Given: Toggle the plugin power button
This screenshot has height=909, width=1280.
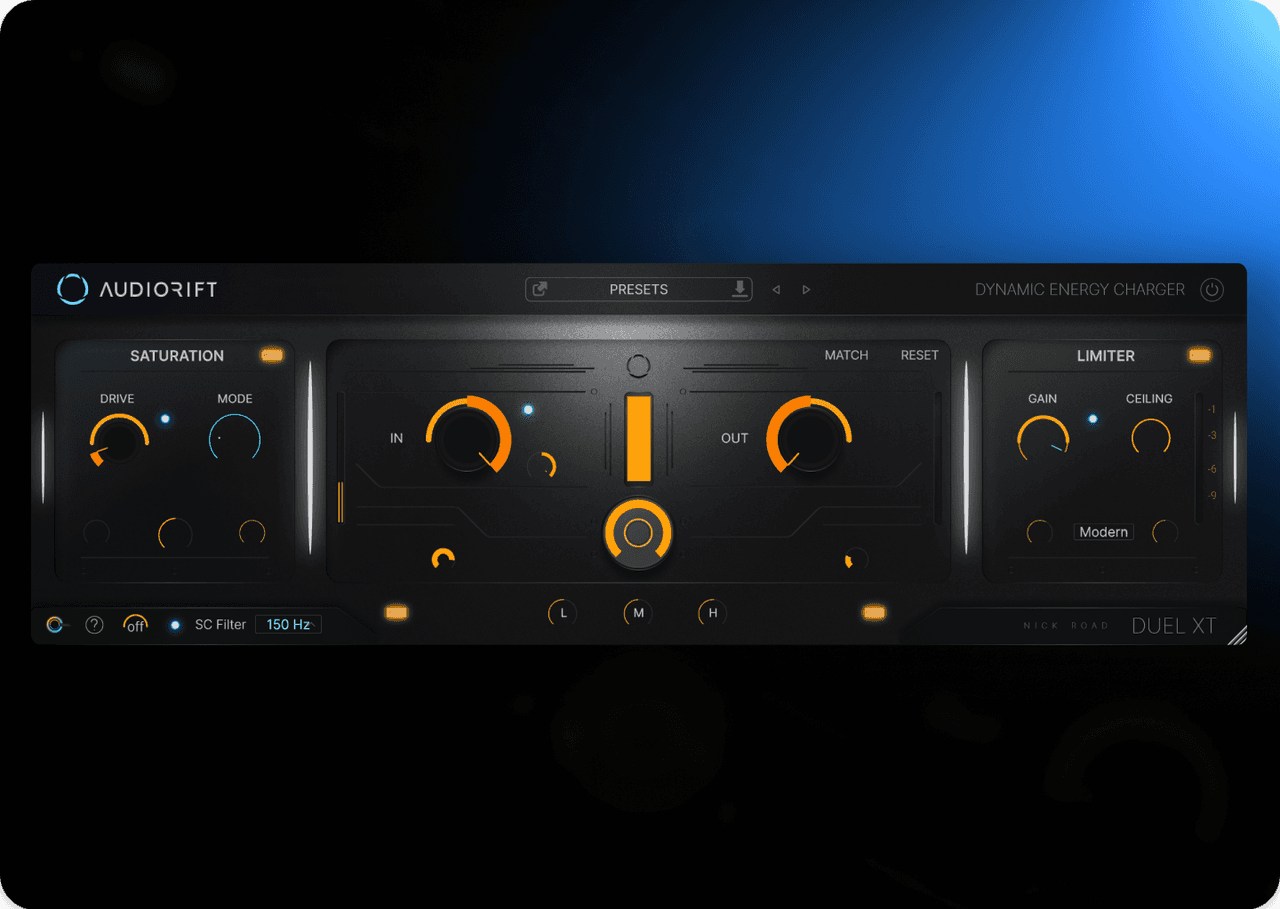Looking at the screenshot, I should tap(1212, 290).
